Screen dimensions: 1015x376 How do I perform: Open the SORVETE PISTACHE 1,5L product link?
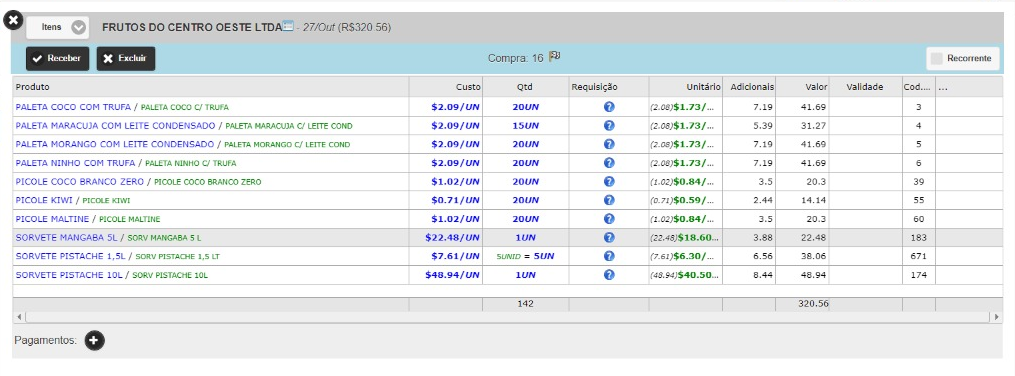(71, 256)
